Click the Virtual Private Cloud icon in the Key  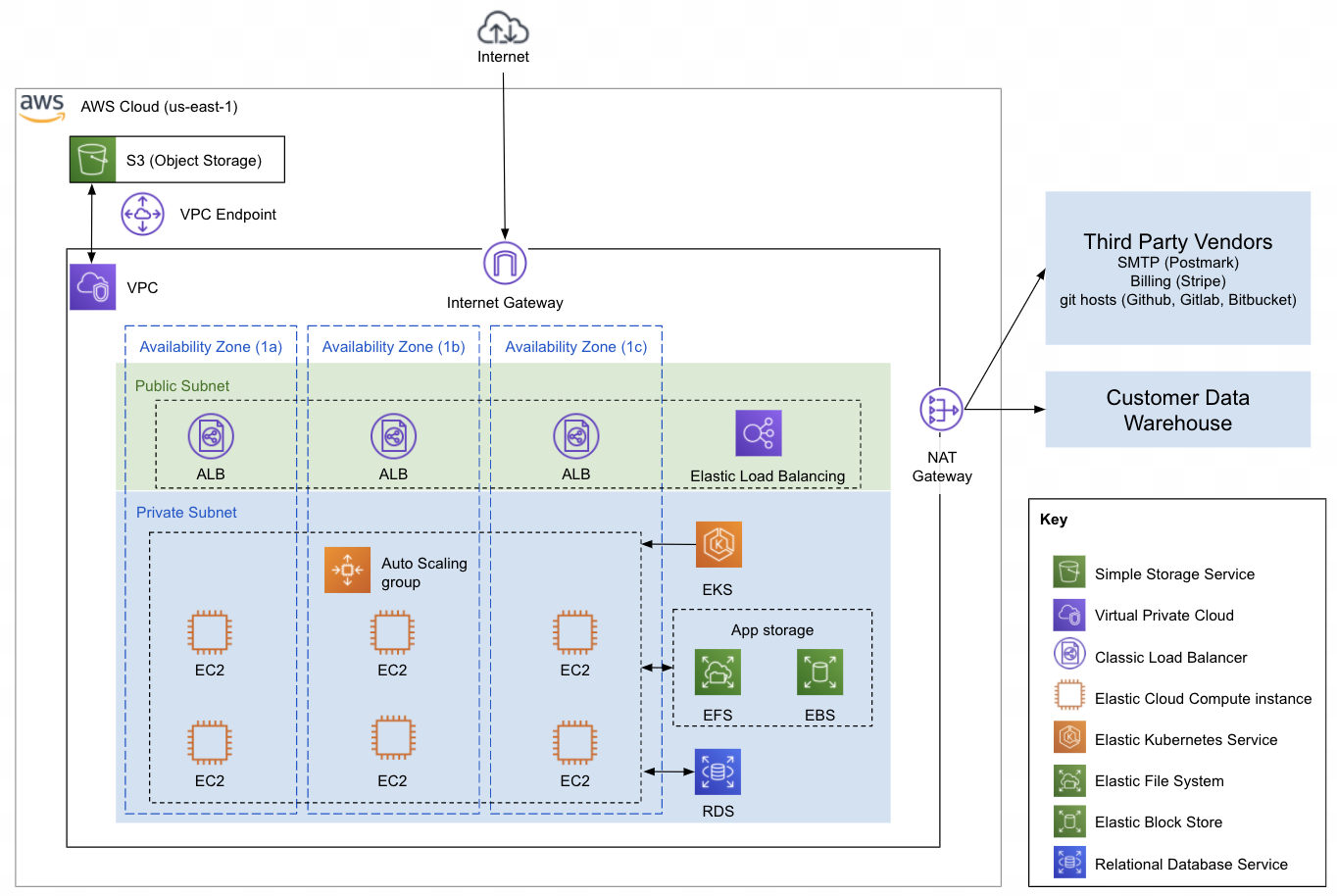coord(1069,615)
